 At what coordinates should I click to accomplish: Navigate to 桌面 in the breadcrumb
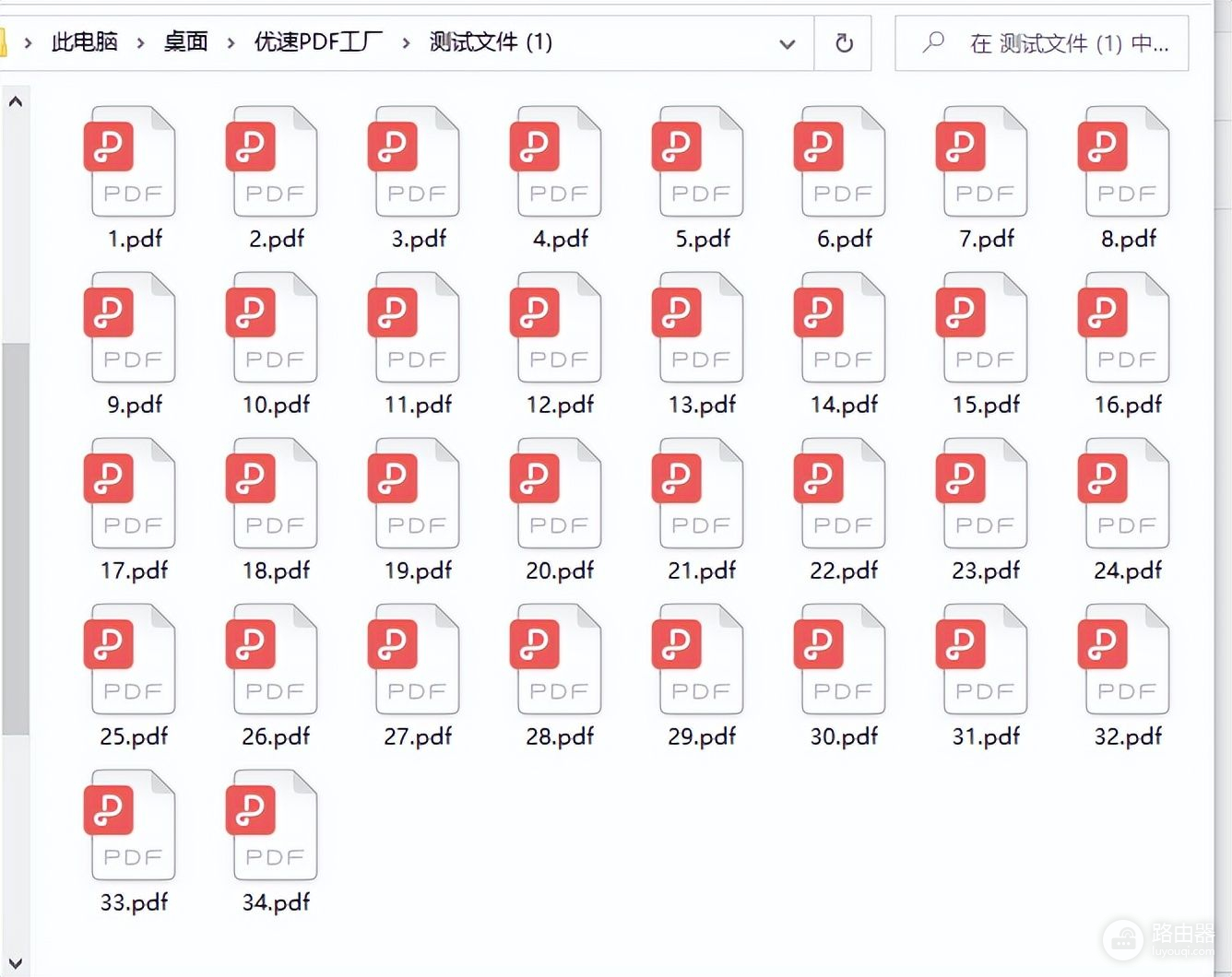(x=185, y=41)
